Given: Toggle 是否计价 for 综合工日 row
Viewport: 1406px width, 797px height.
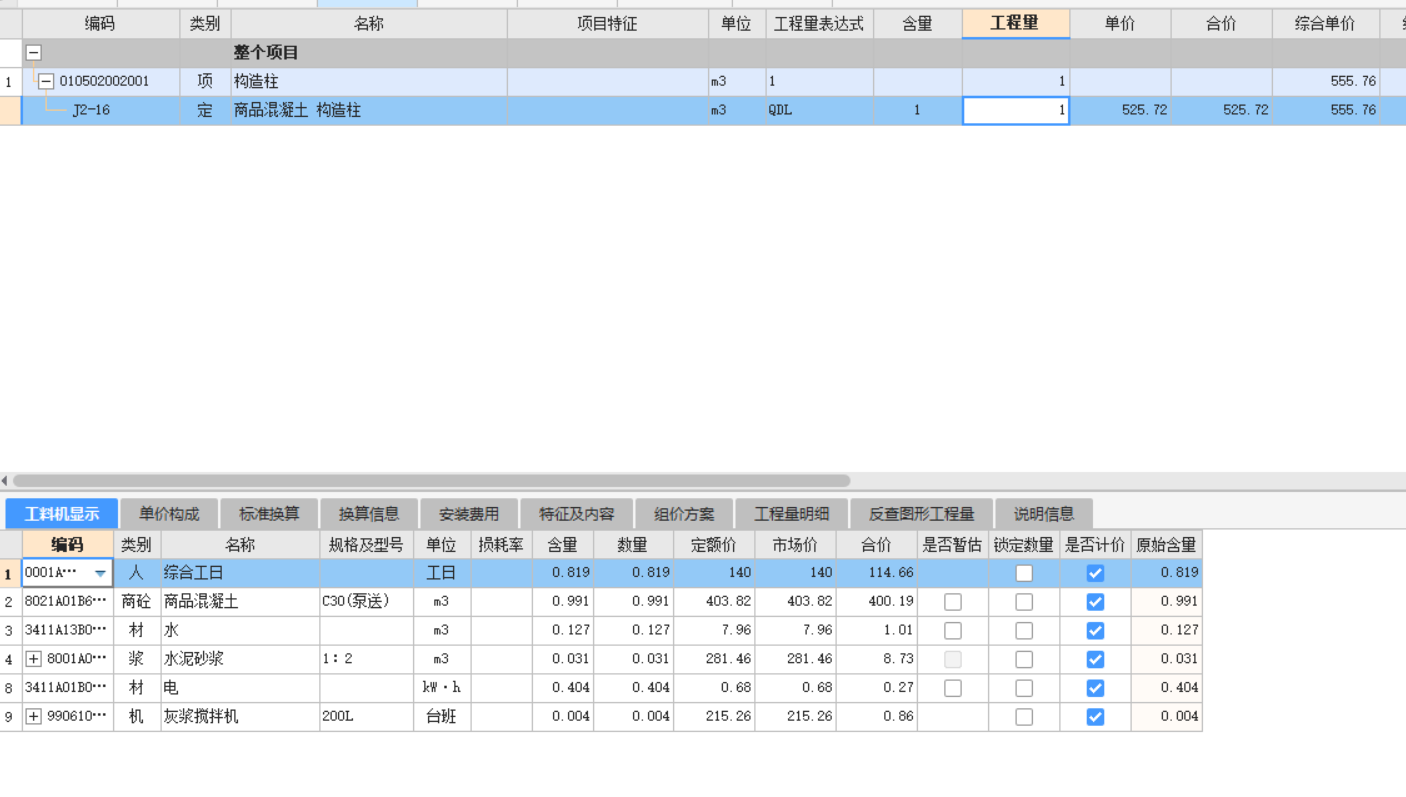Looking at the screenshot, I should (1095, 573).
